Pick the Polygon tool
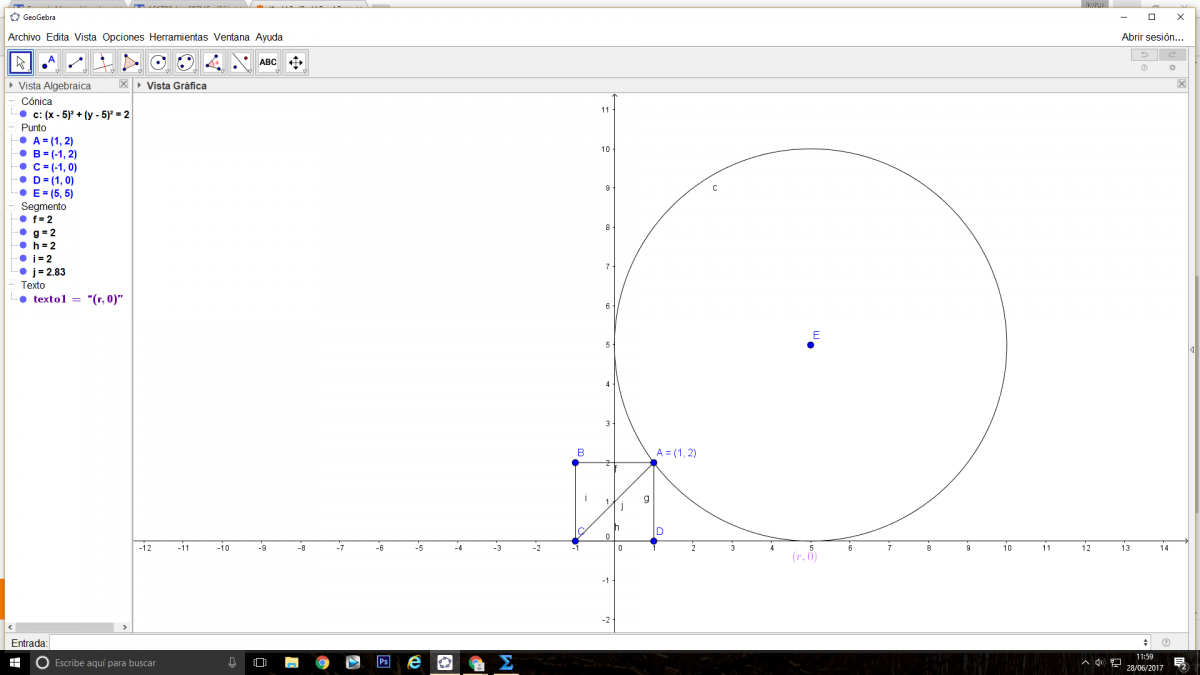Screen dimensions: 1200x675 [131, 63]
